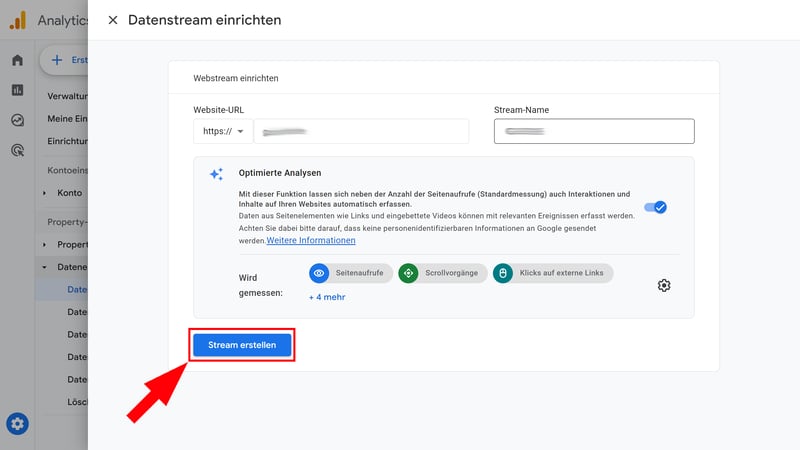Image resolution: width=800 pixels, height=450 pixels.
Task: Click the Klicks auf externe Links mouse icon
Action: pyautogui.click(x=503, y=273)
